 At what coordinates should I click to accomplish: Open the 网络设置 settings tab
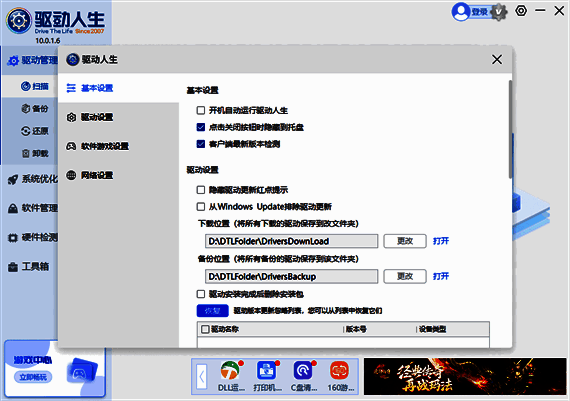pyautogui.click(x=118, y=175)
